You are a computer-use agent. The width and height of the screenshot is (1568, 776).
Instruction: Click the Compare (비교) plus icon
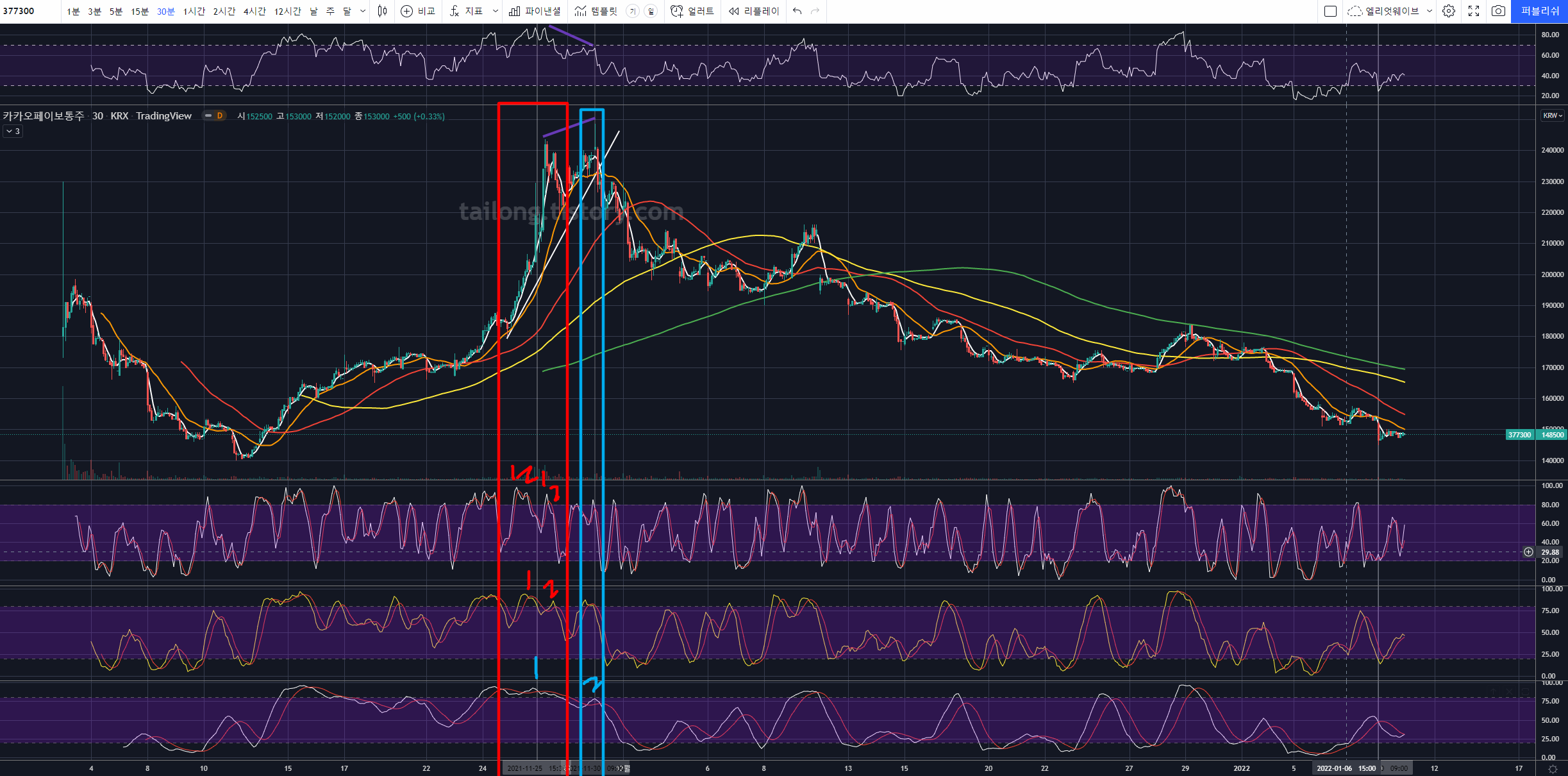tap(406, 11)
